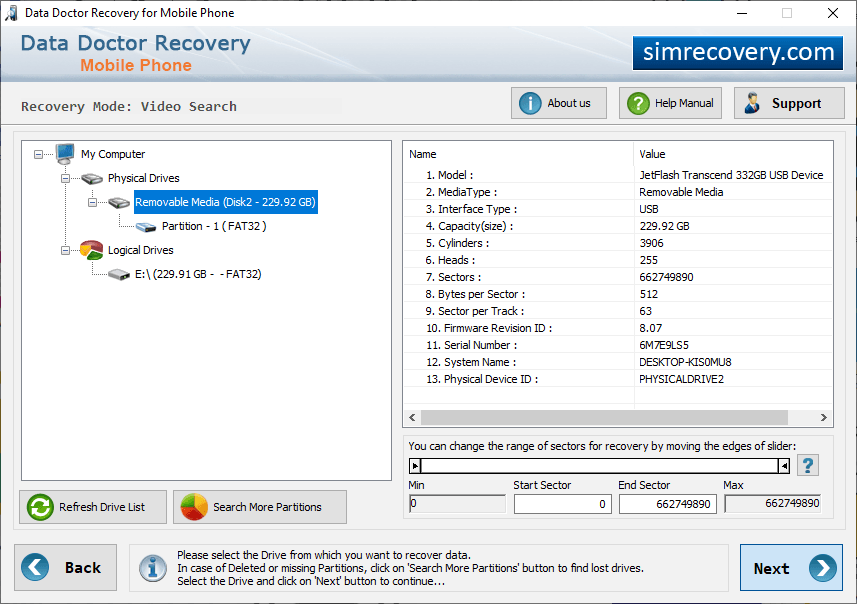Click the Support person icon
The width and height of the screenshot is (857, 604).
click(752, 103)
